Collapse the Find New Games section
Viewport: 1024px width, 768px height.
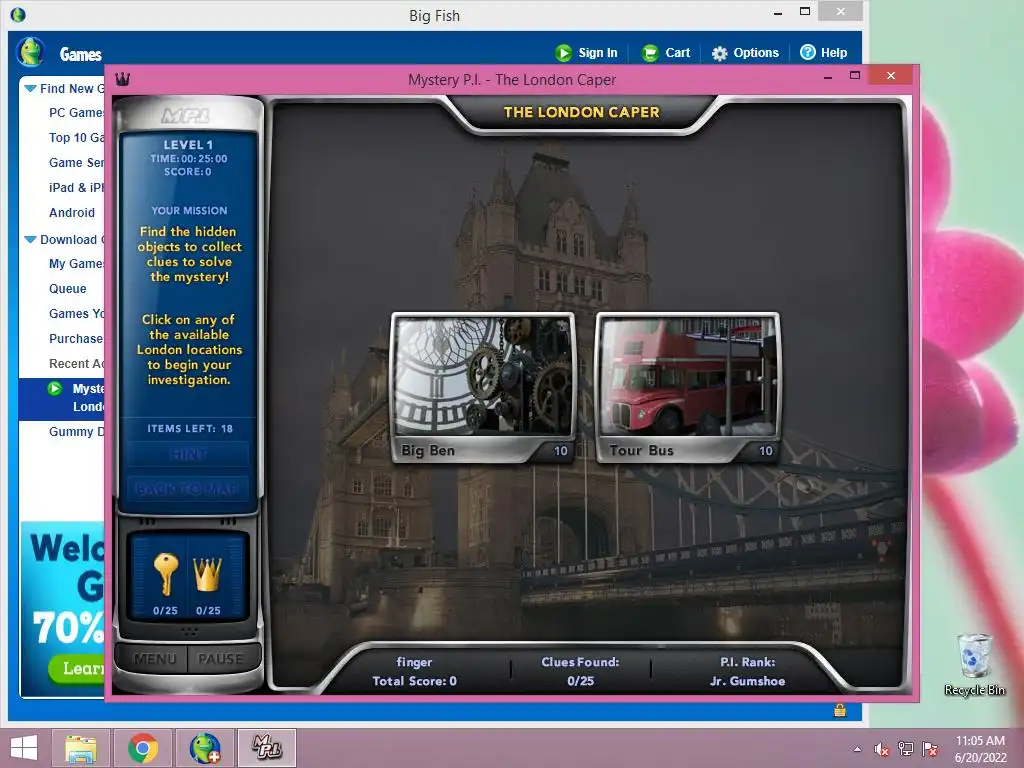click(x=30, y=88)
